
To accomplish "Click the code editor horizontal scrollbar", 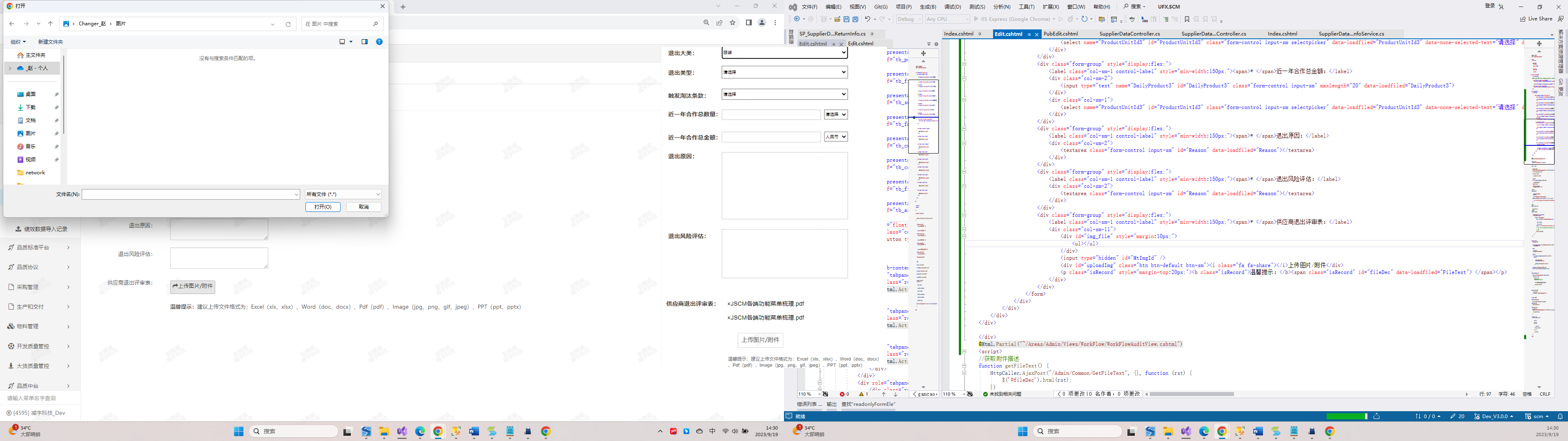I will coord(1191,394).
